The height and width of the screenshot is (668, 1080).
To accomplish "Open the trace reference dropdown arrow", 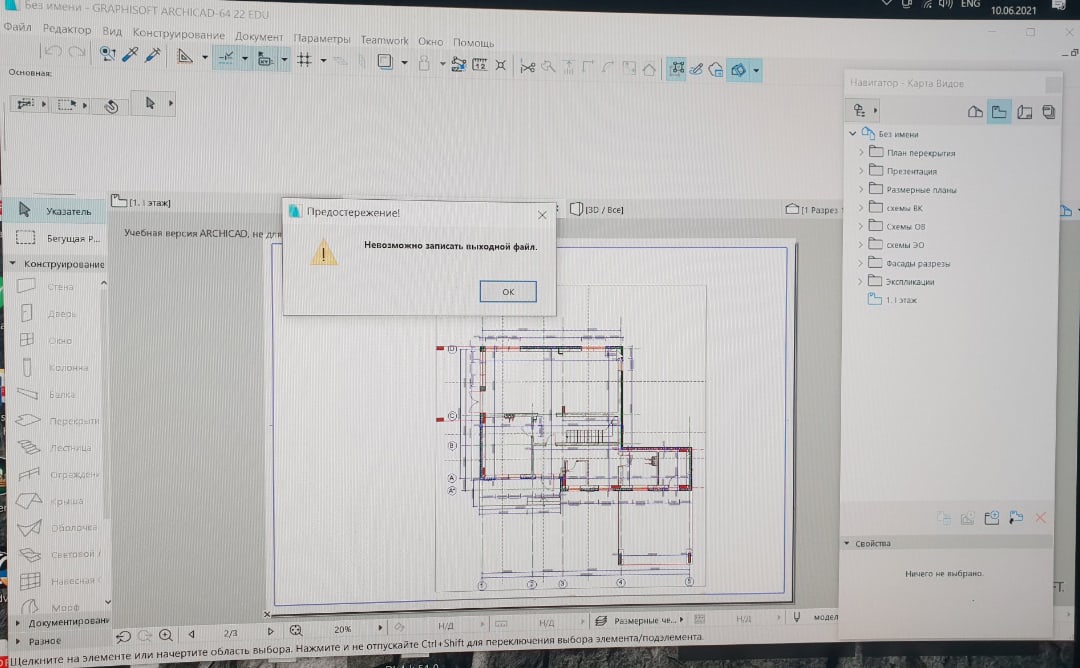I will tap(404, 63).
